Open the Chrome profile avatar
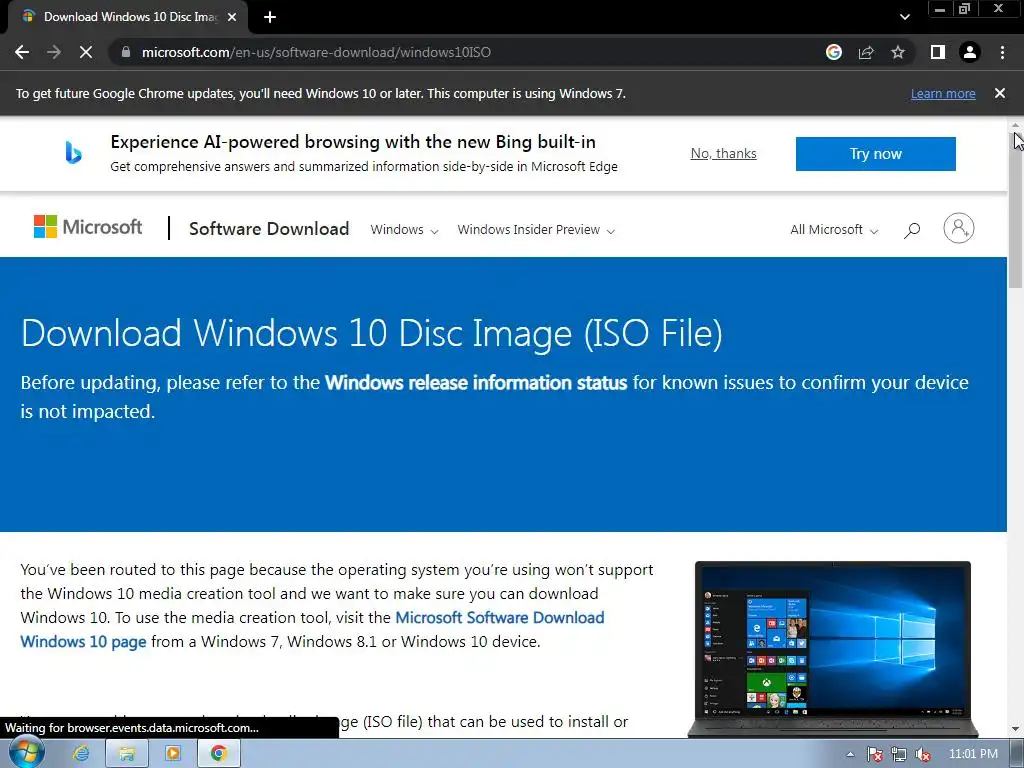The image size is (1024, 768). pyautogui.click(x=970, y=52)
